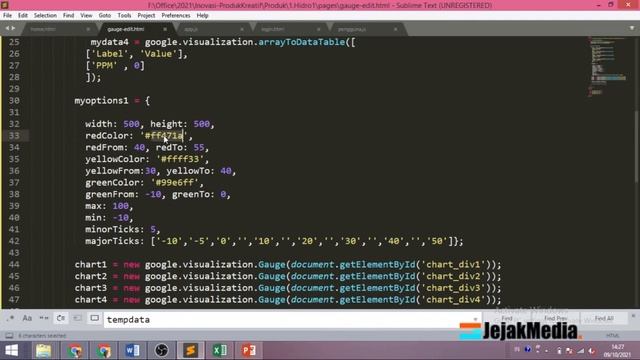This screenshot has height=360, width=640.
Task: Click line number 30 in gutter
Action: tap(14, 100)
